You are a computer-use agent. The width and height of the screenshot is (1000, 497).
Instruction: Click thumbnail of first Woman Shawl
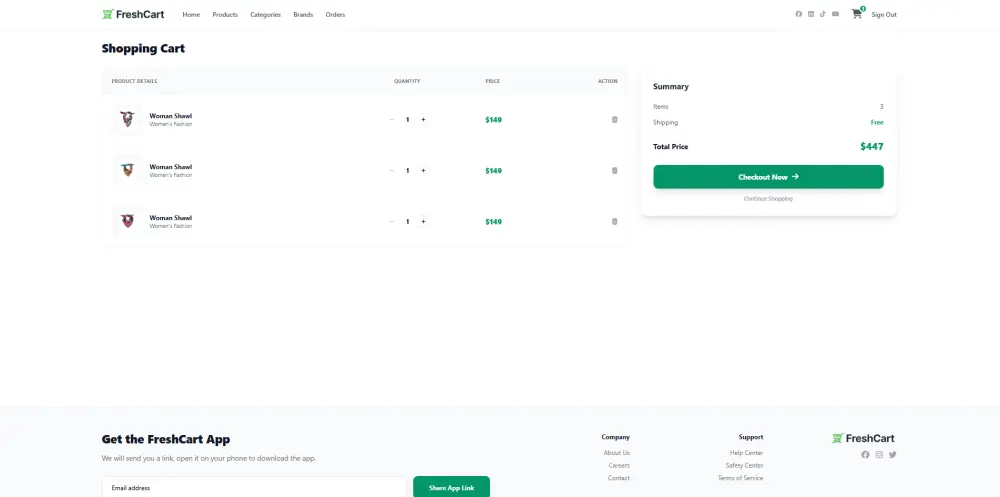128,119
